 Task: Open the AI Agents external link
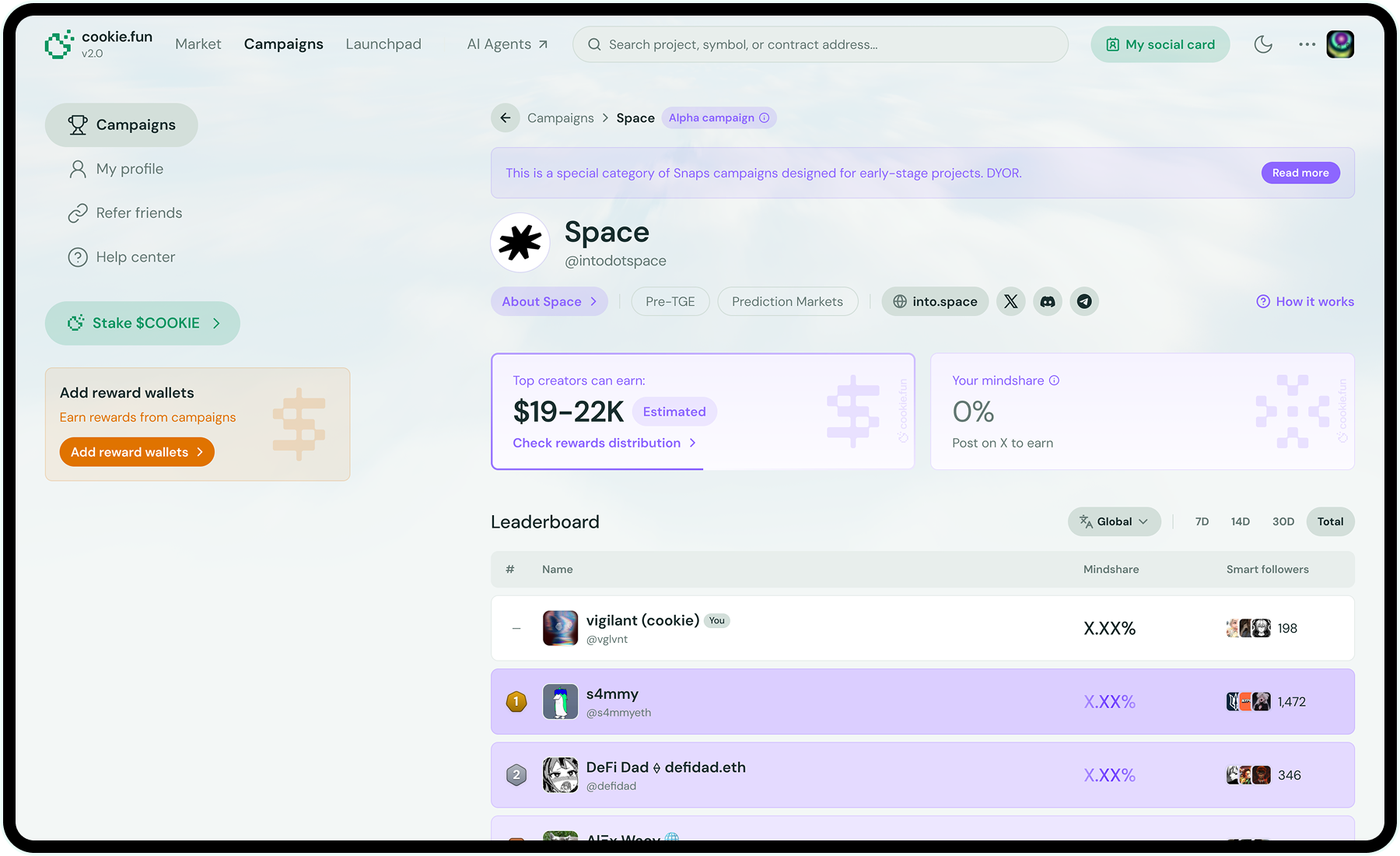[x=507, y=44]
